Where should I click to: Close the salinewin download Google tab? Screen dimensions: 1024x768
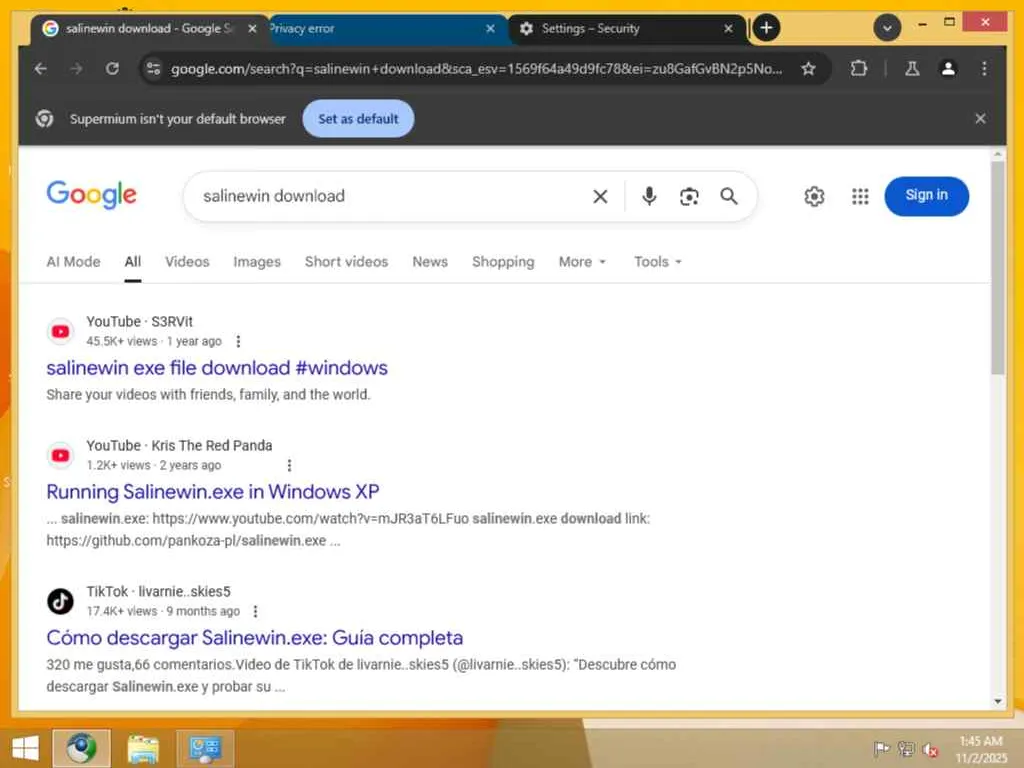coord(252,29)
